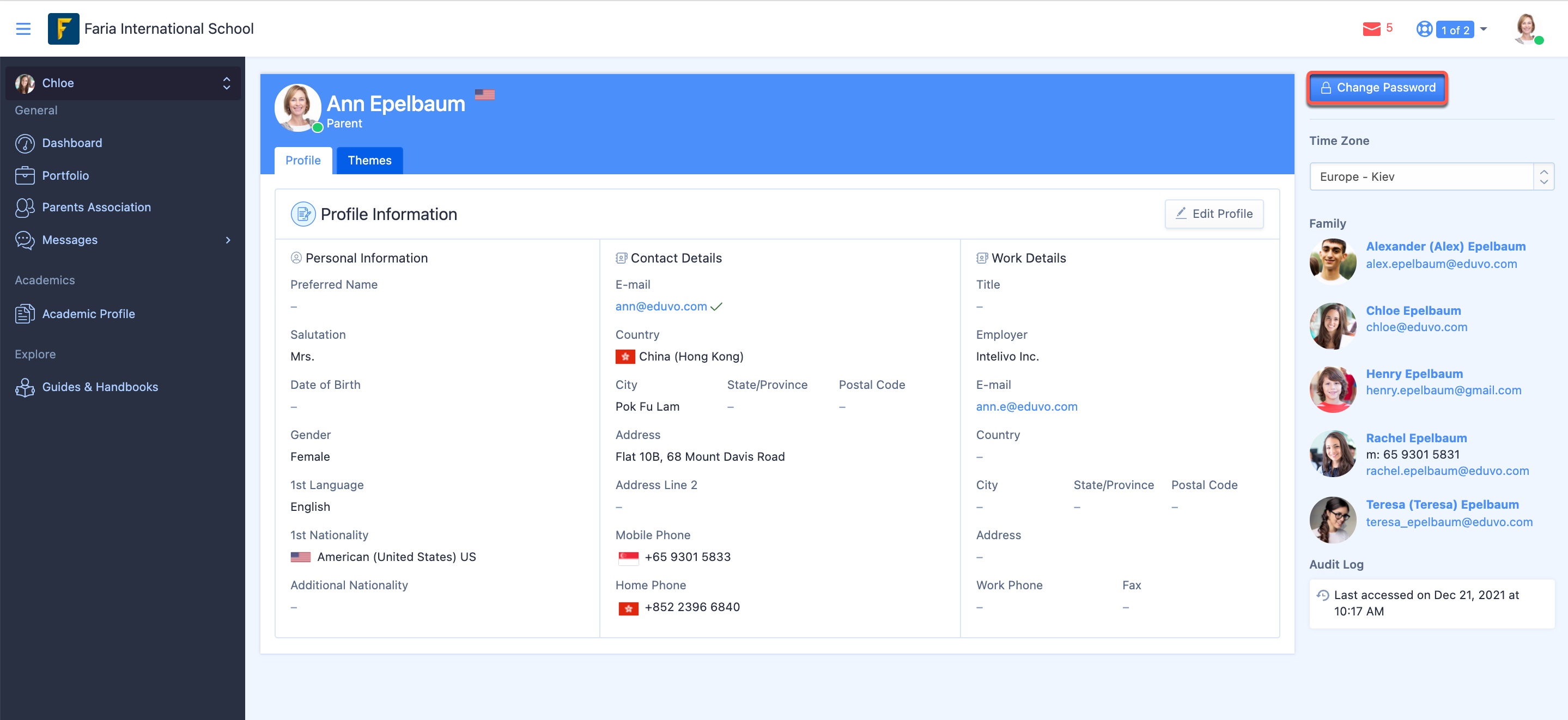Open the red mail notifications icon
This screenshot has width=1568, height=720.
point(1371,29)
